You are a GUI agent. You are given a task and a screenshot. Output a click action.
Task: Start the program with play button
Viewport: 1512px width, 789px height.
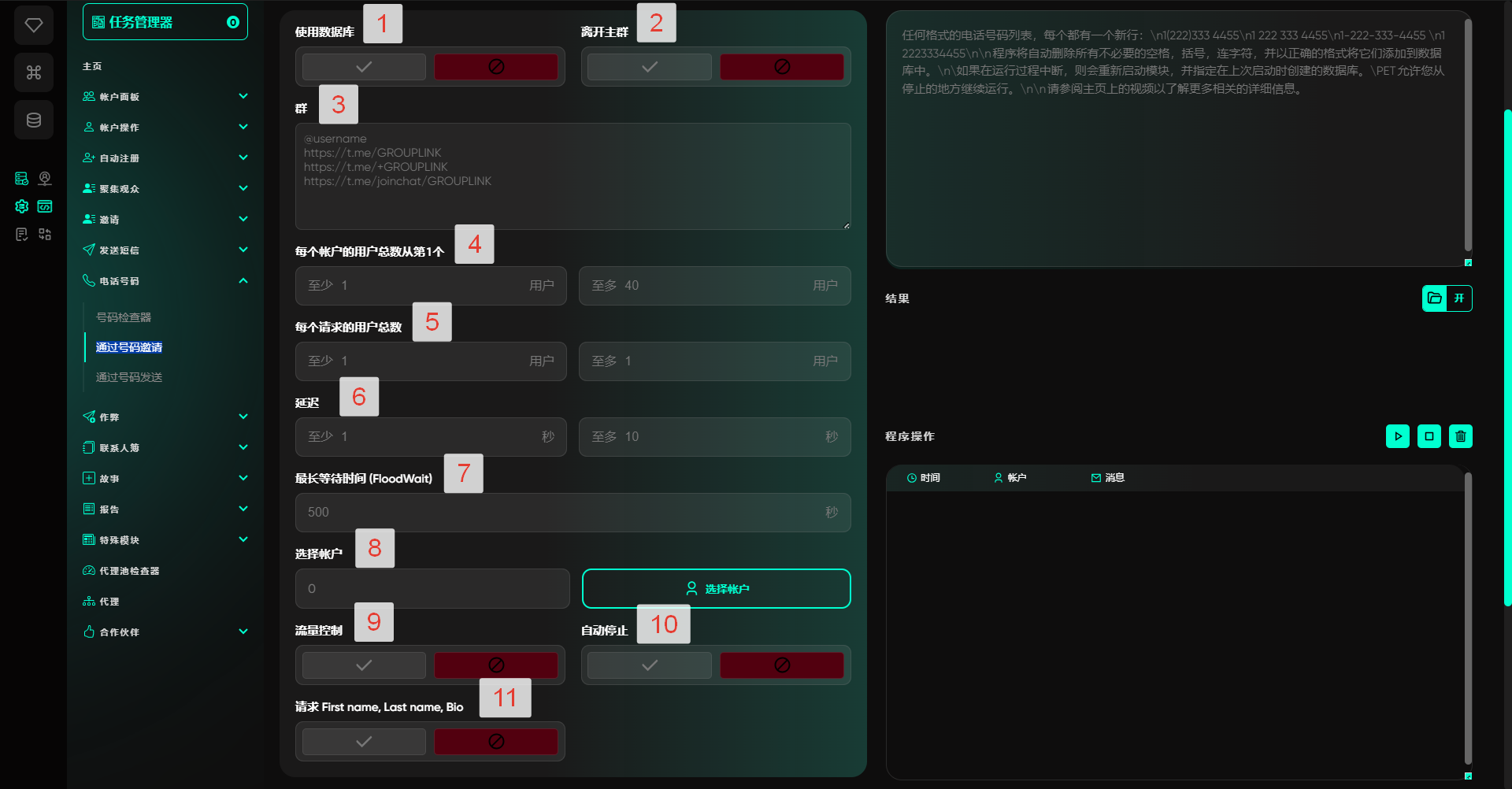1398,436
